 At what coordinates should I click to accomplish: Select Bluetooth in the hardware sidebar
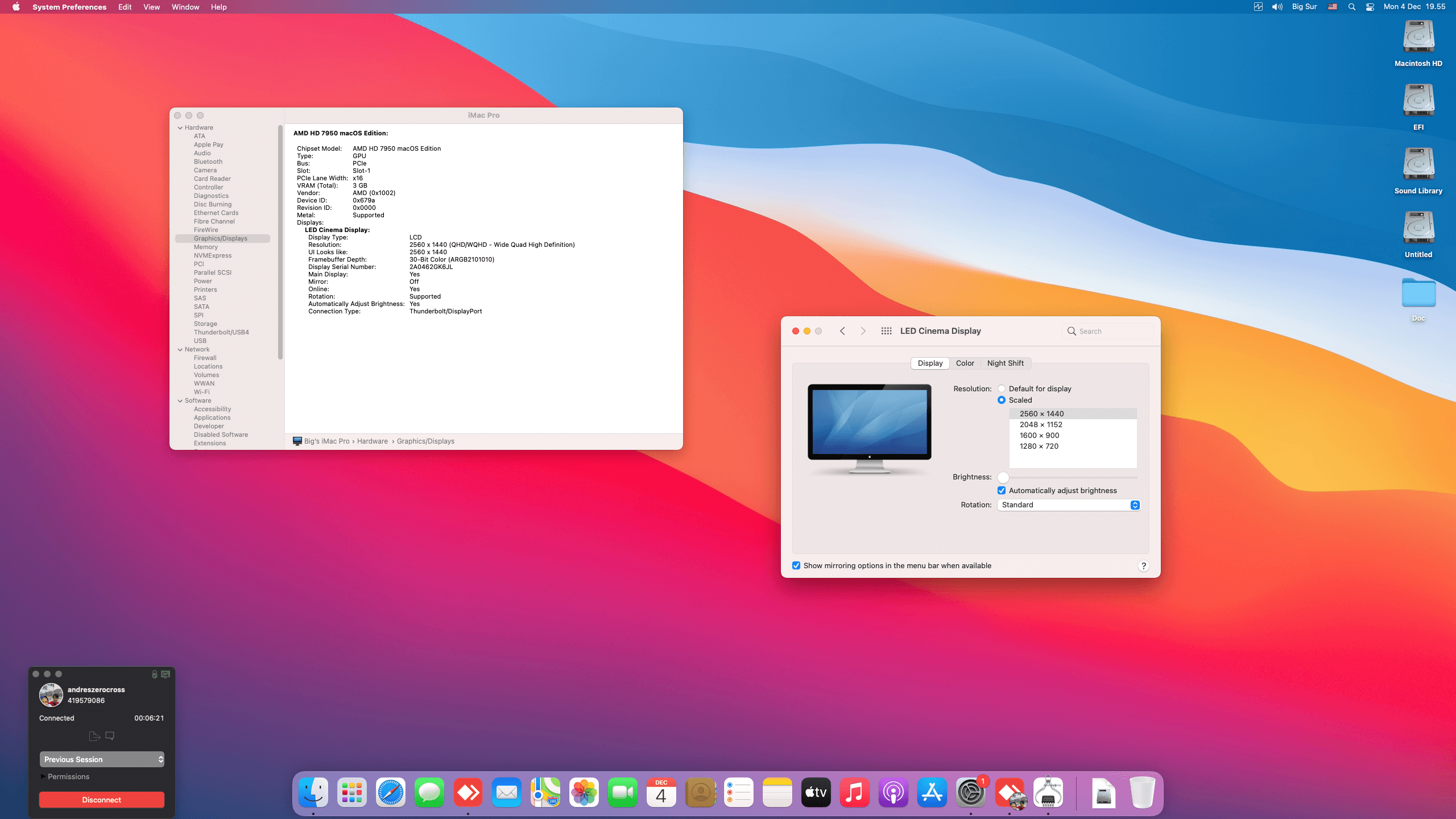pyautogui.click(x=208, y=162)
